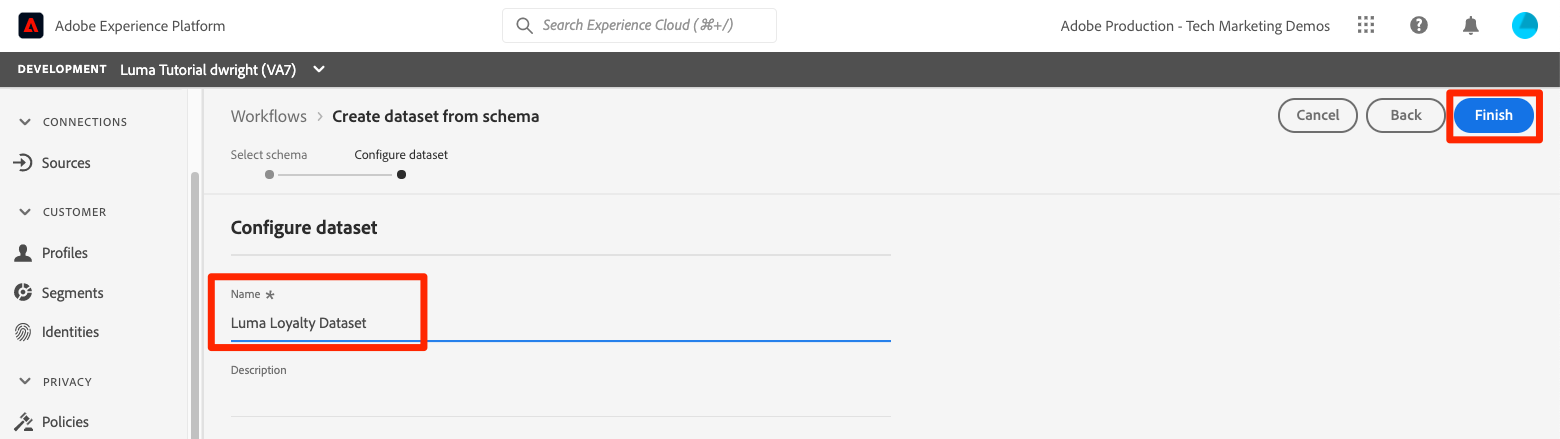Navigate to Identities in the sidebar
The height and width of the screenshot is (439, 1560).
[70, 332]
